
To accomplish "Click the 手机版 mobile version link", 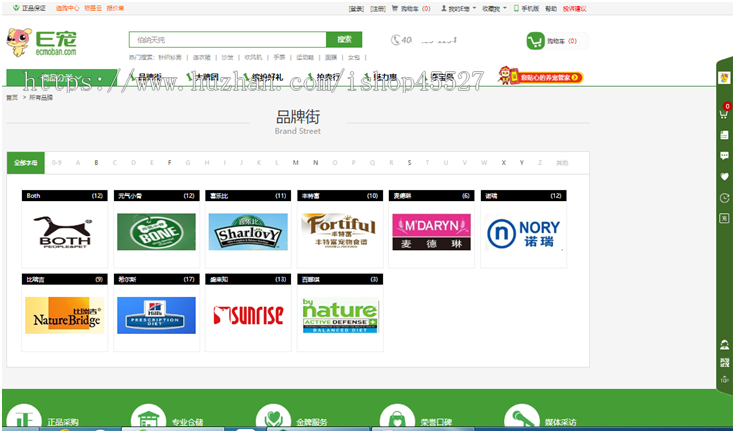I will (527, 8).
